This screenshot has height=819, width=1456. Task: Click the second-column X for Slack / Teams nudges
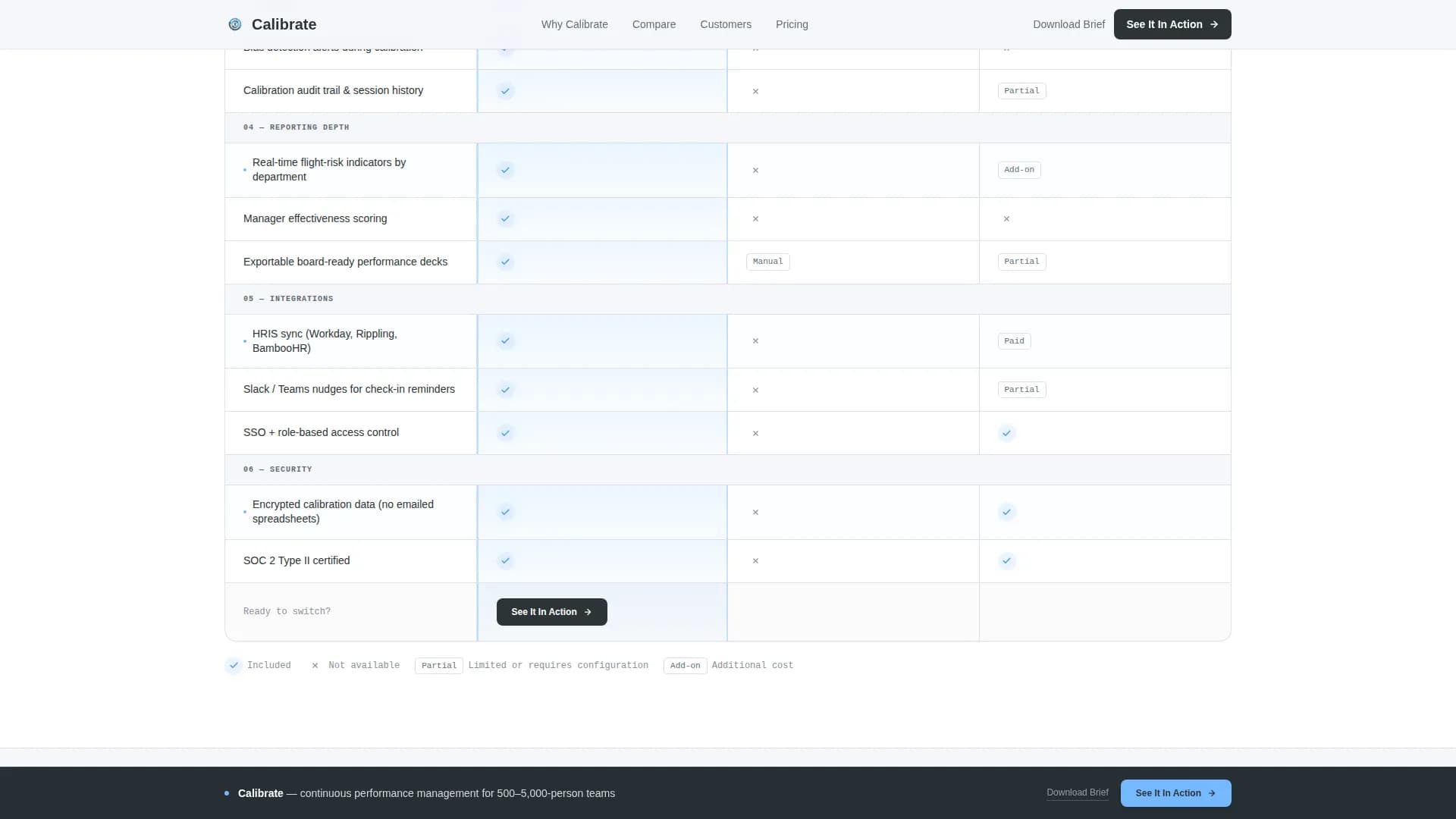coord(755,390)
